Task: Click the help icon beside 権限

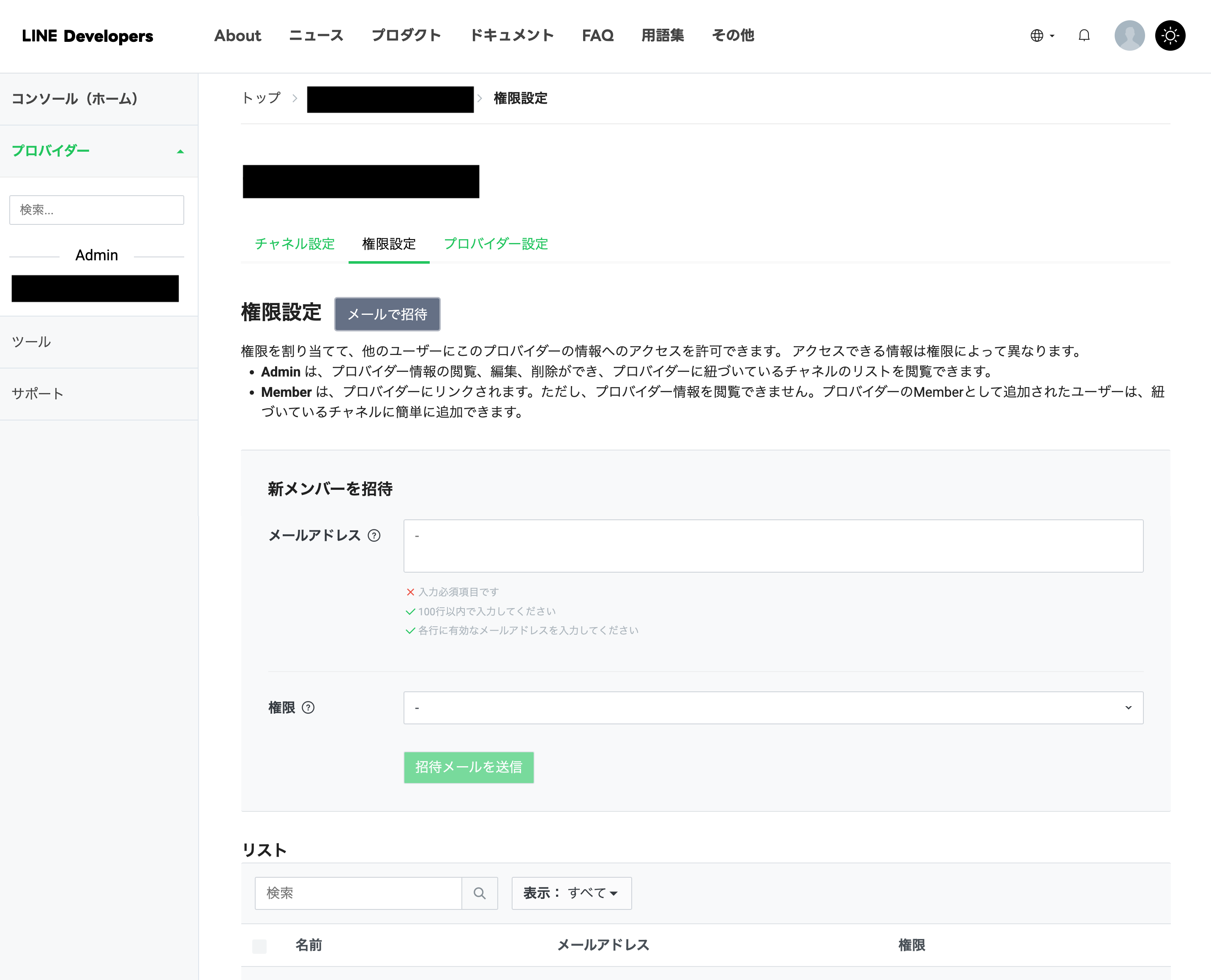Action: pos(308,707)
